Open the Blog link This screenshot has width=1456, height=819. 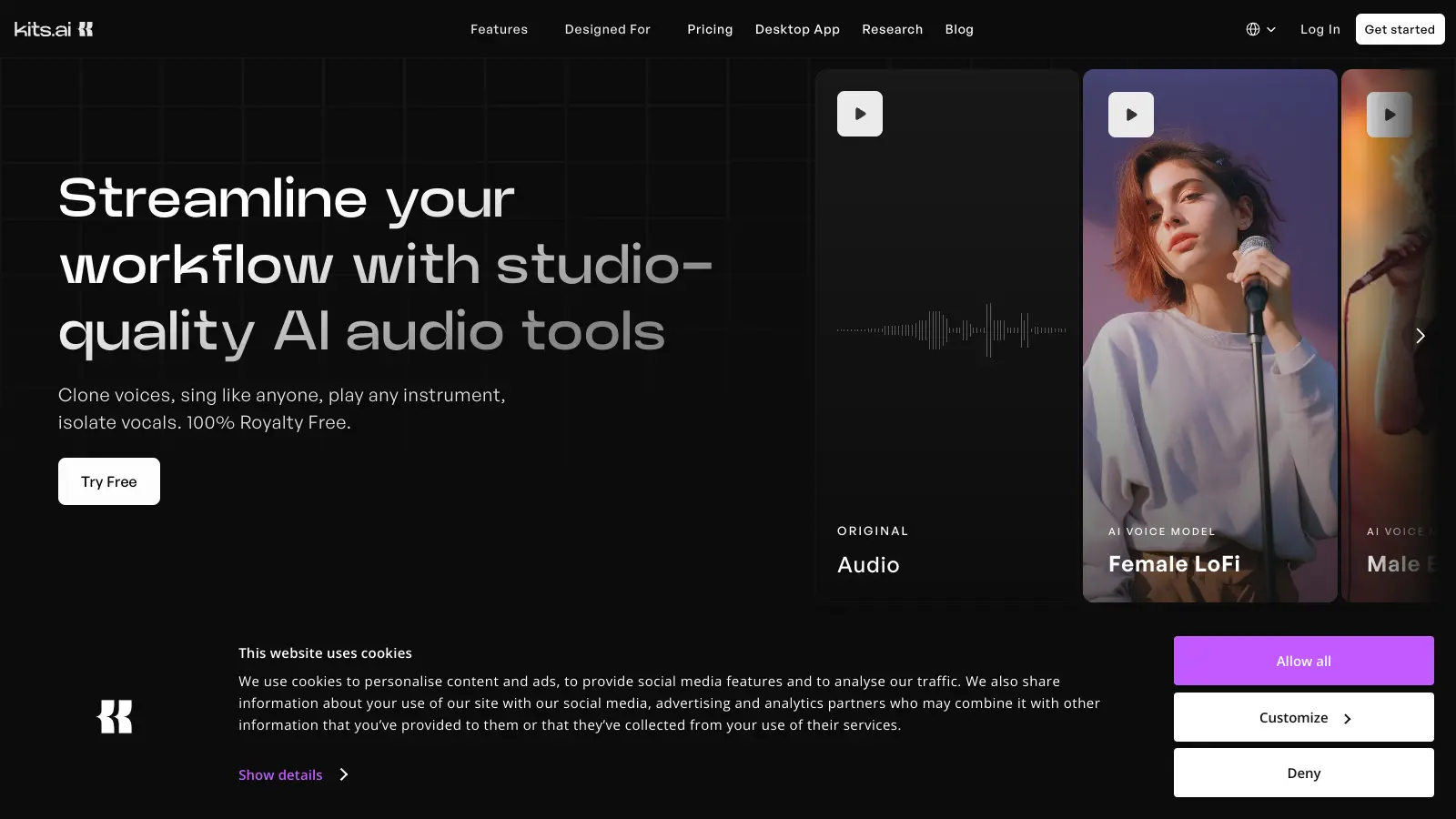tap(959, 29)
